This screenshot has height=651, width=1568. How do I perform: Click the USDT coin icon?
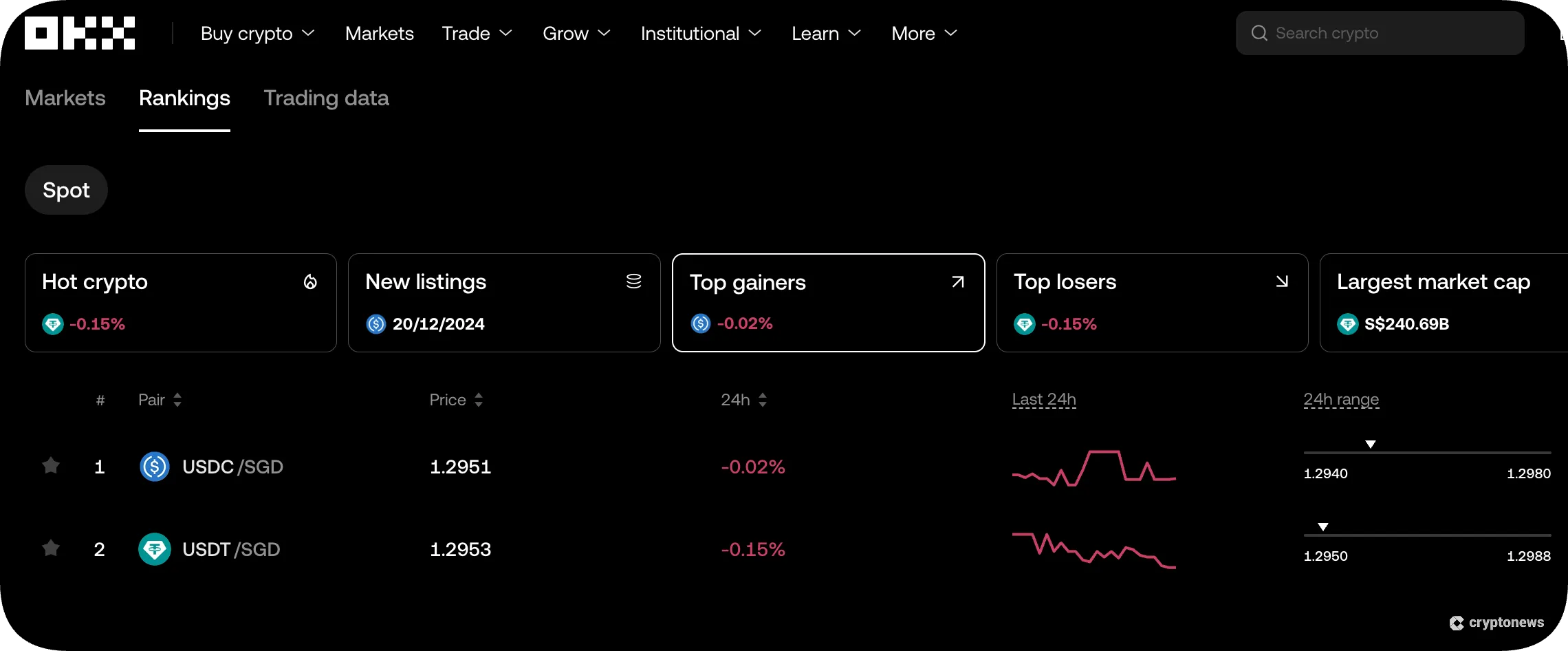pyautogui.click(x=155, y=548)
